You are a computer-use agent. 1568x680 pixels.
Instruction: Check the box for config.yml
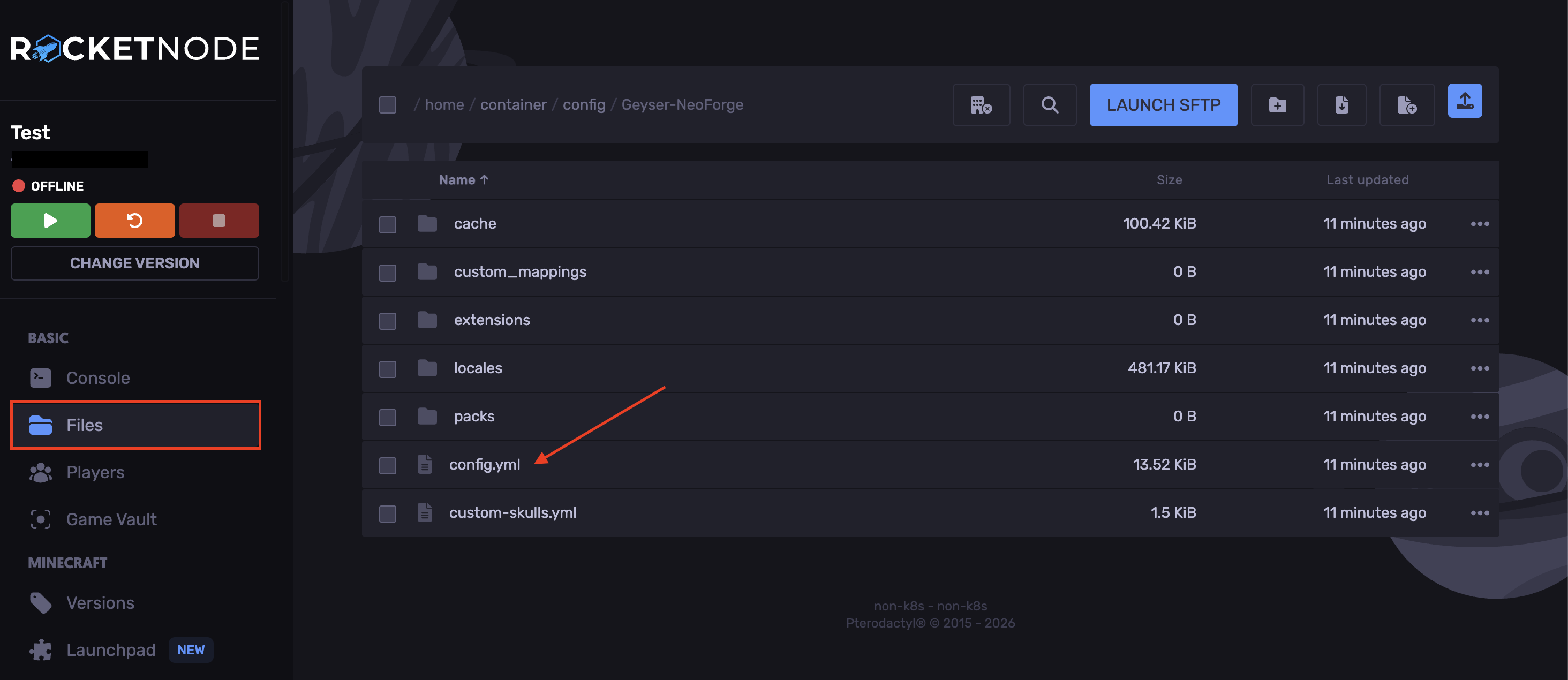click(388, 465)
